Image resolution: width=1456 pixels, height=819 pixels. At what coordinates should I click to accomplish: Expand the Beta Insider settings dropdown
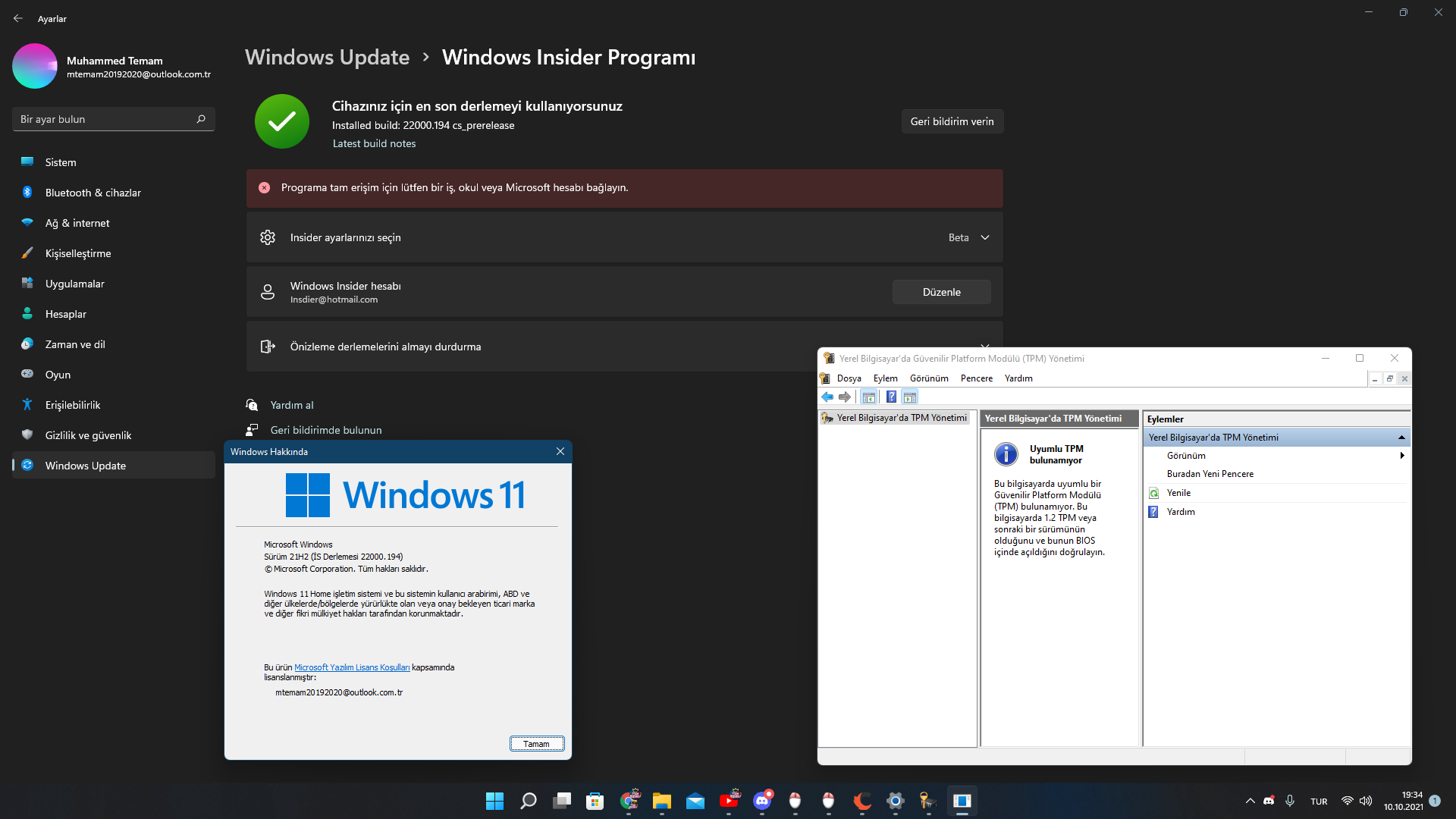pos(985,237)
